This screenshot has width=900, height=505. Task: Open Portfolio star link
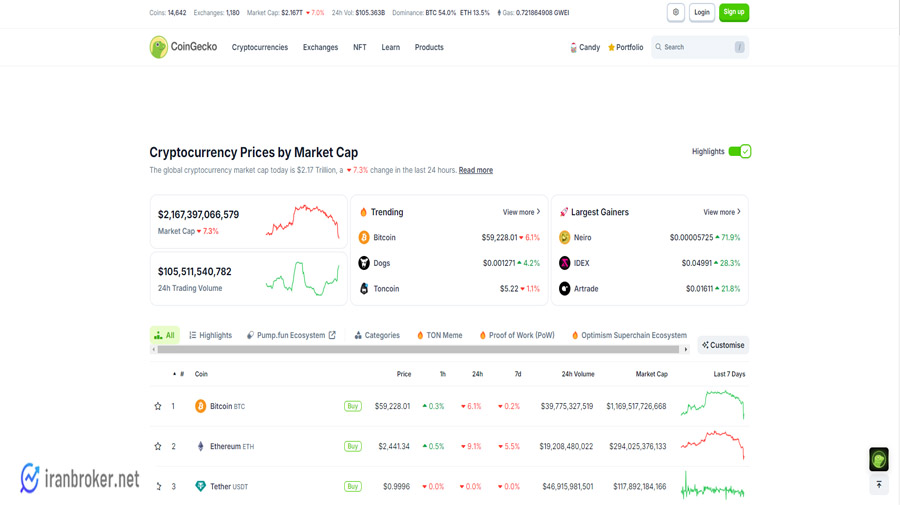point(626,48)
